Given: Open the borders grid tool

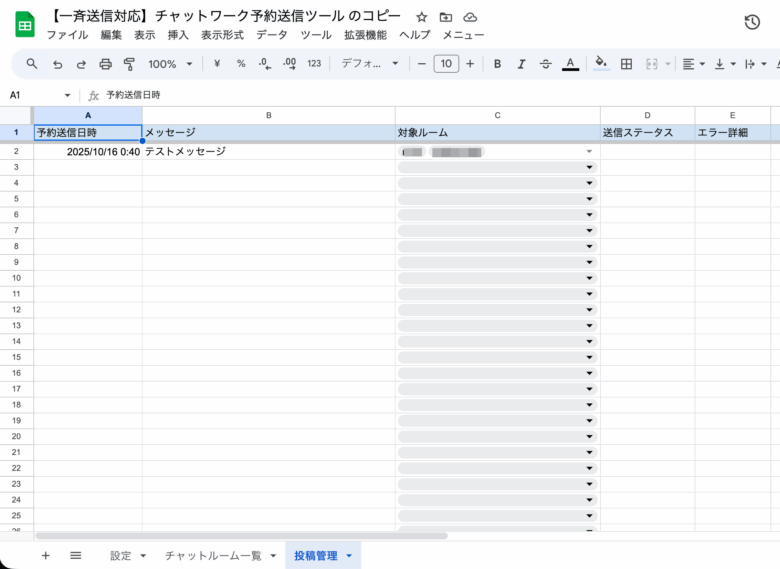Looking at the screenshot, I should [626, 64].
